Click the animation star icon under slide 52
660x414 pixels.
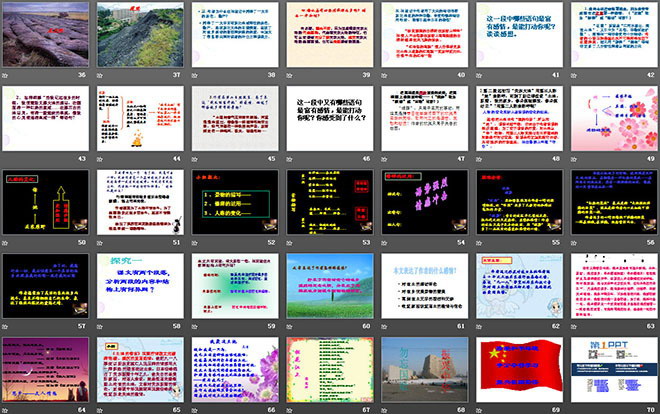[194, 243]
